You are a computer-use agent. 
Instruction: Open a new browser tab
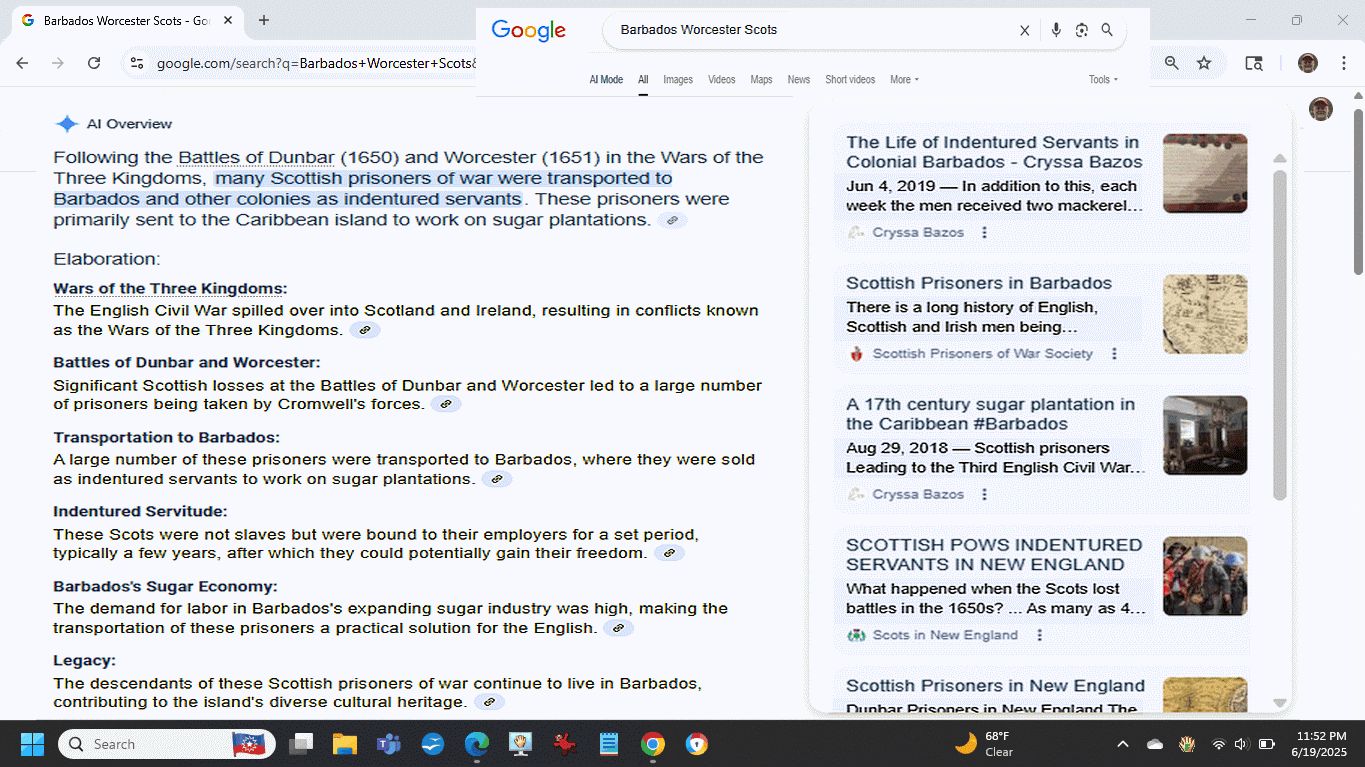264,20
